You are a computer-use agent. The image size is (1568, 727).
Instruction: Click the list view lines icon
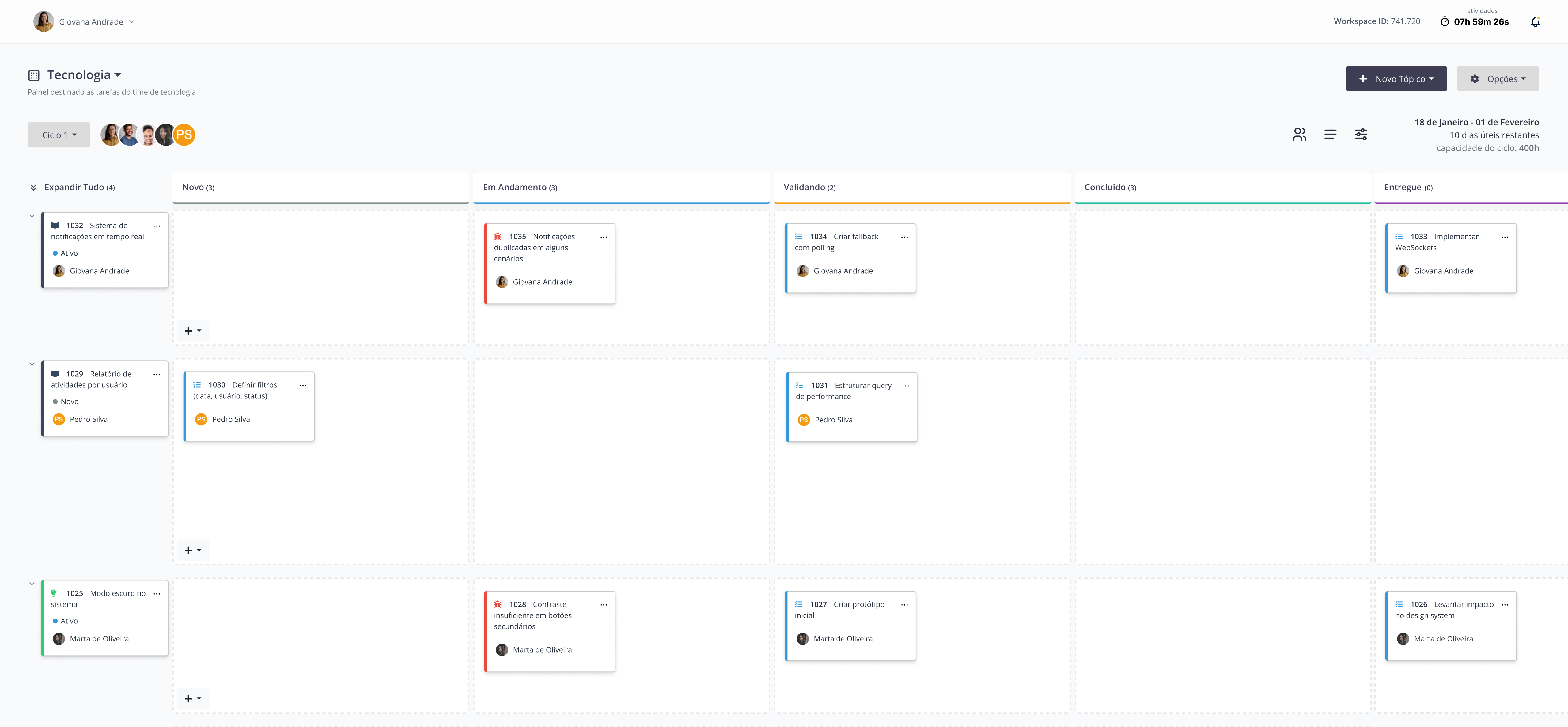[x=1330, y=135]
